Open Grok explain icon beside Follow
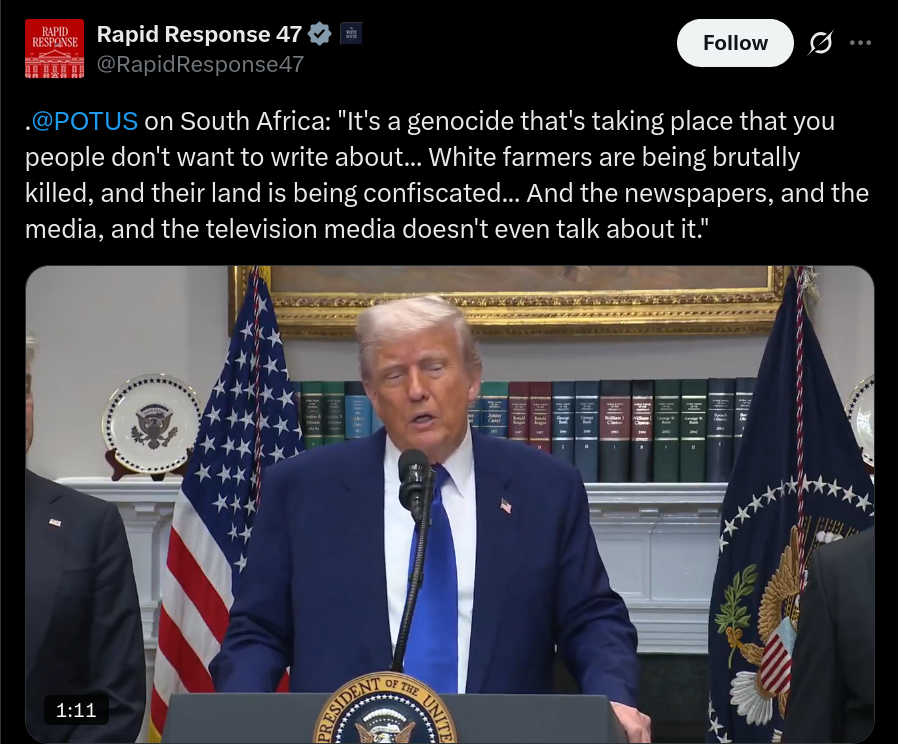Image resolution: width=898 pixels, height=744 pixels. pos(820,43)
